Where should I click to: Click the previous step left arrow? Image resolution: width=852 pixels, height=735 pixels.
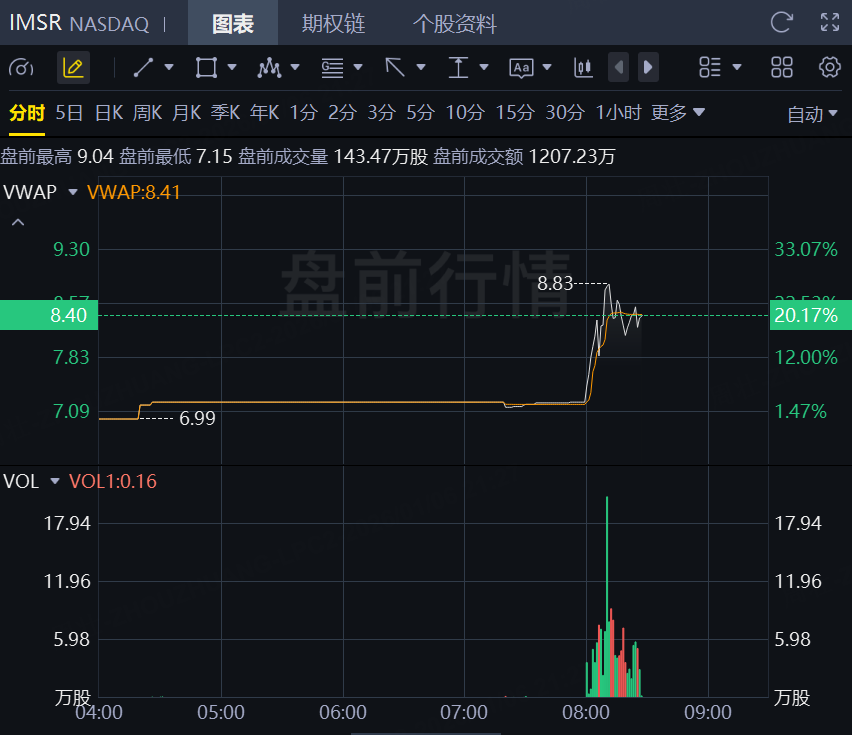point(618,67)
